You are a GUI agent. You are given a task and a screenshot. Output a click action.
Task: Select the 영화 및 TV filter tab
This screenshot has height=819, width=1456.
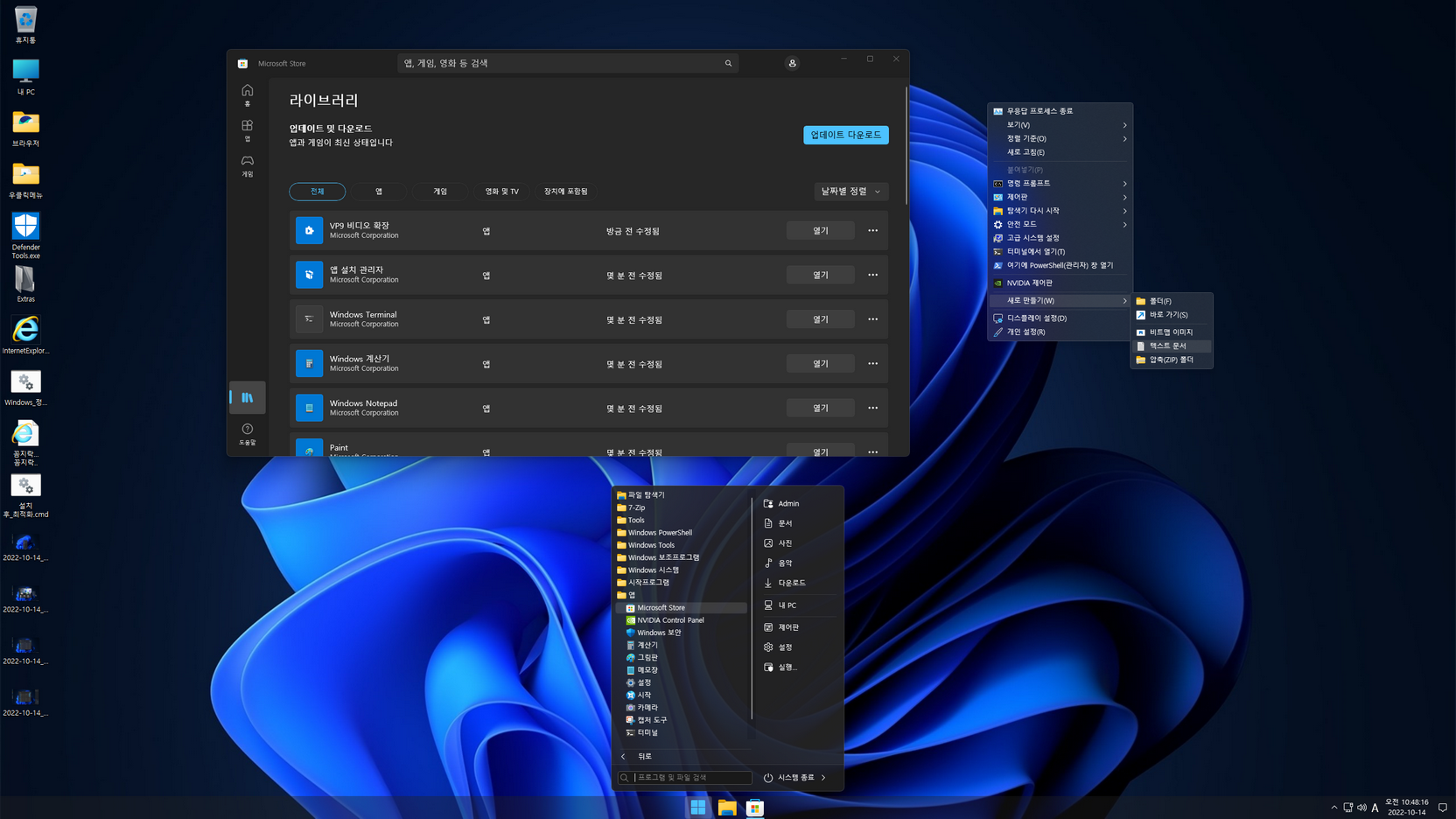502,192
